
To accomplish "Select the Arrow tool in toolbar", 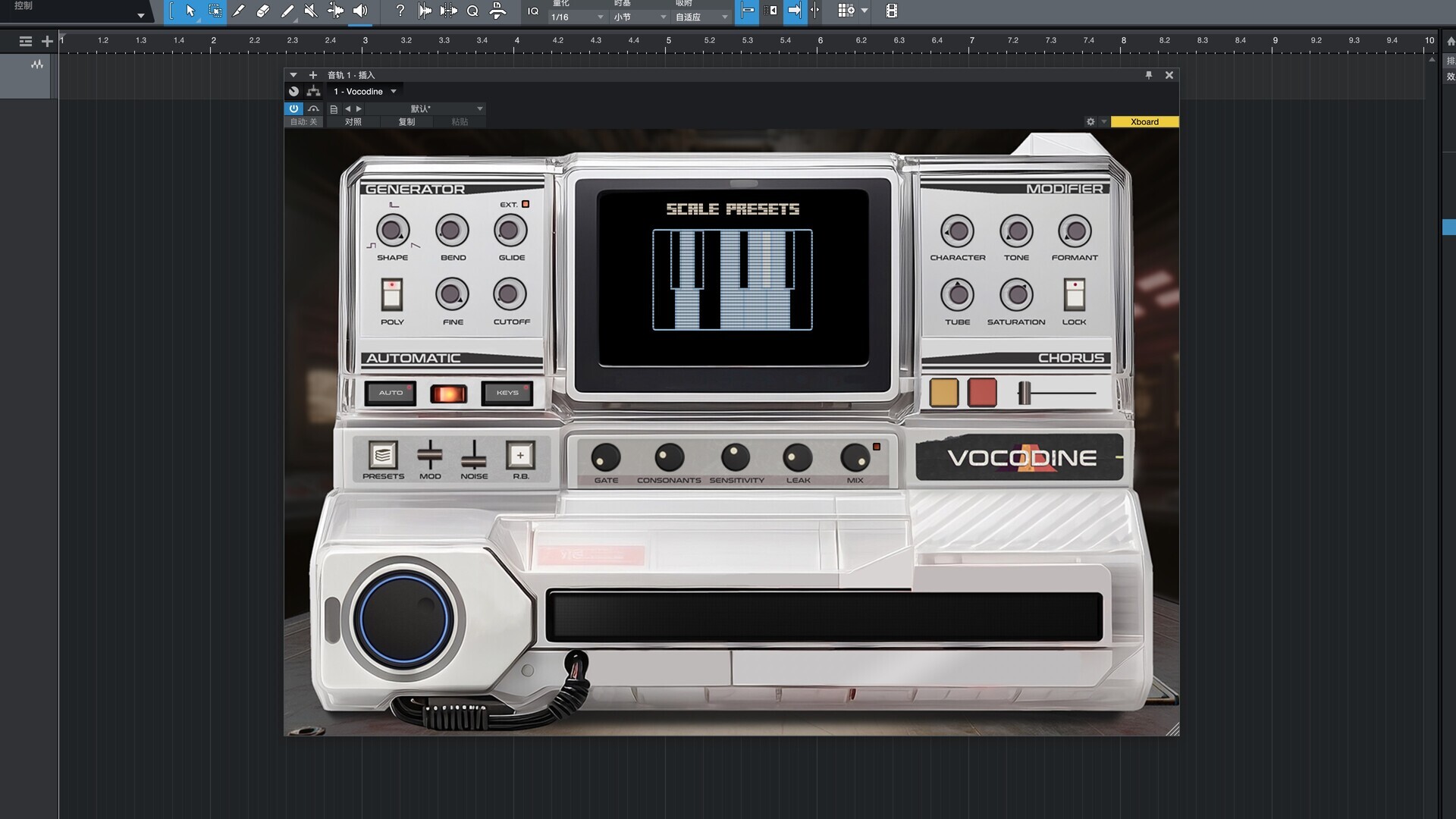I will (x=190, y=11).
